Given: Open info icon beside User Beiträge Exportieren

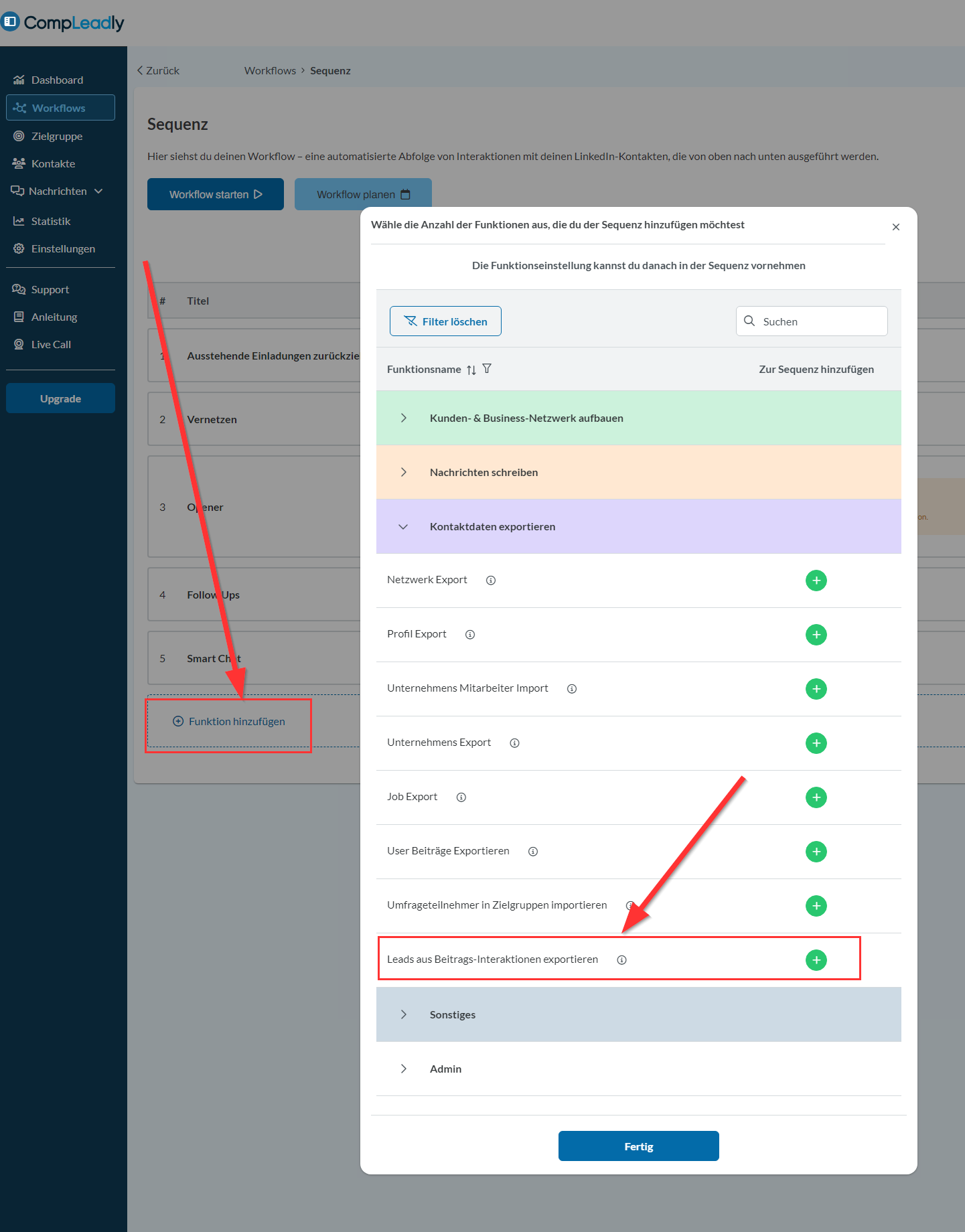Looking at the screenshot, I should pyautogui.click(x=533, y=852).
